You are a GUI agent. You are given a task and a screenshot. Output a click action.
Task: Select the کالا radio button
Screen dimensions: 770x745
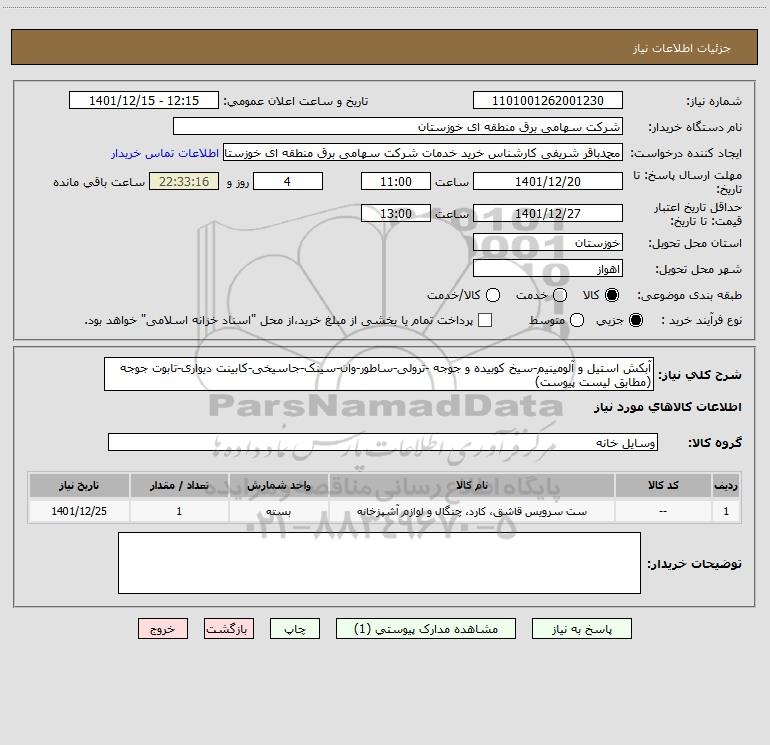pyautogui.click(x=612, y=295)
